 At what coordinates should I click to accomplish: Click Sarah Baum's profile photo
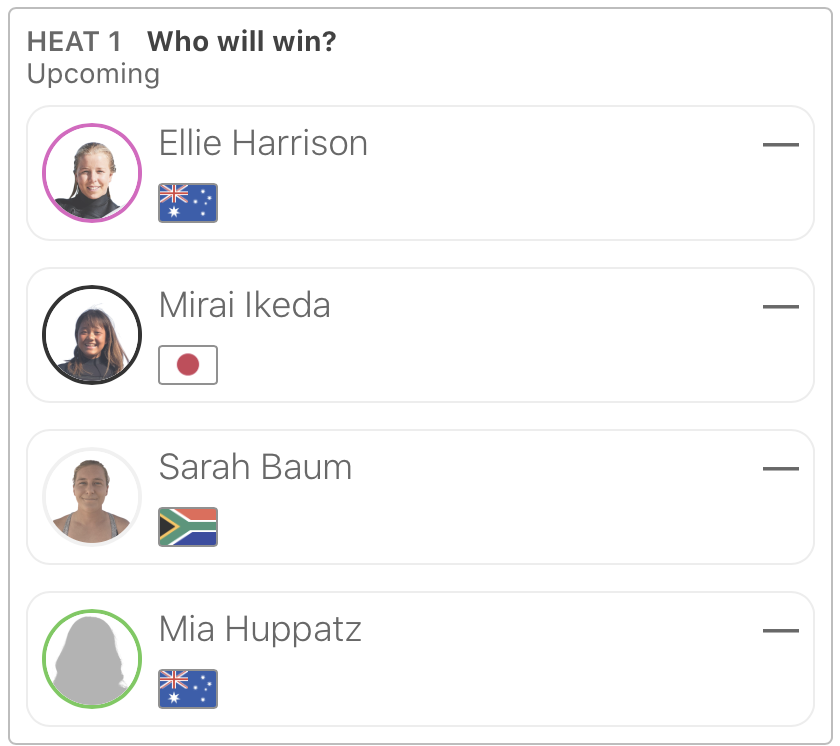[92, 497]
